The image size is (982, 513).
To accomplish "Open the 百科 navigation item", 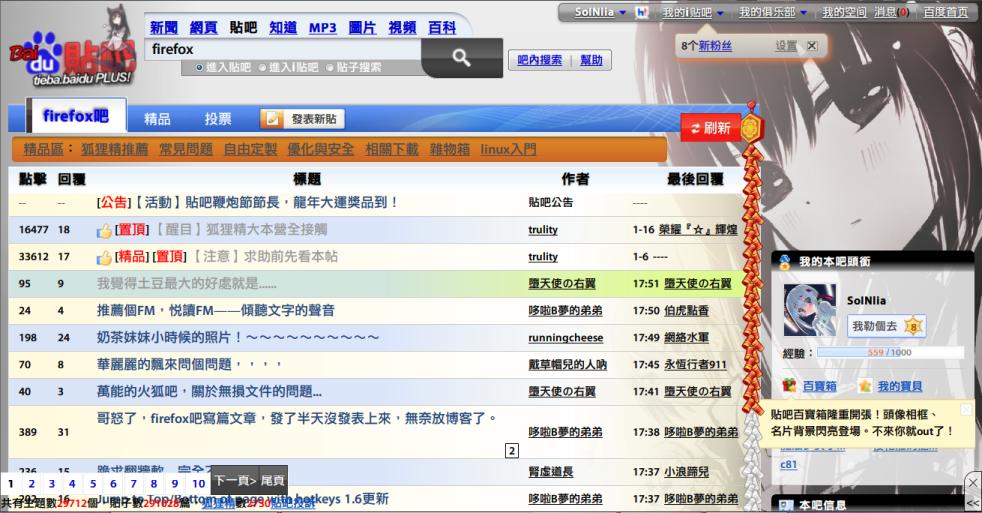I will 442,28.
